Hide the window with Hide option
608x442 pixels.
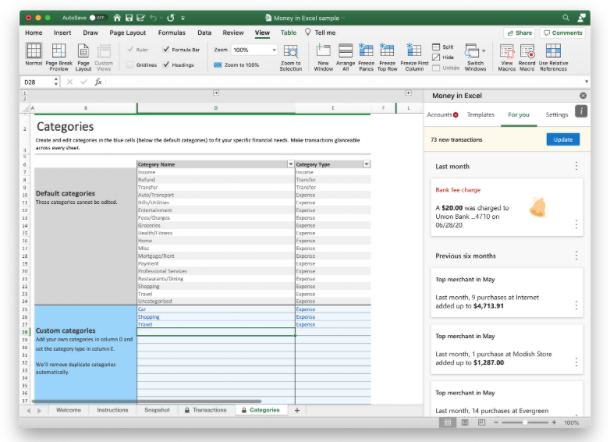coord(443,57)
